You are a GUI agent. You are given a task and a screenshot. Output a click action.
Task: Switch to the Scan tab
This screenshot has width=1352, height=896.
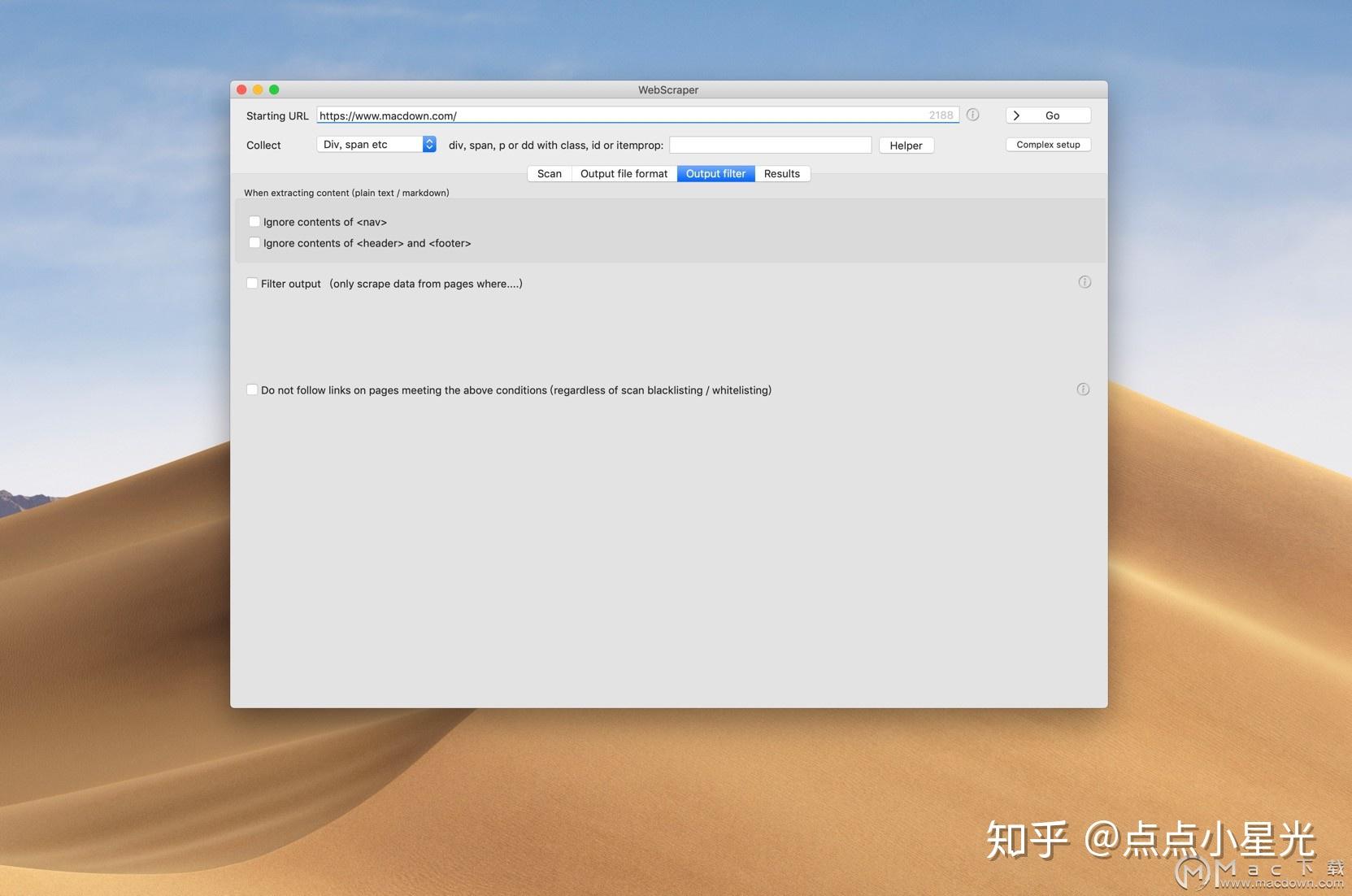(550, 173)
